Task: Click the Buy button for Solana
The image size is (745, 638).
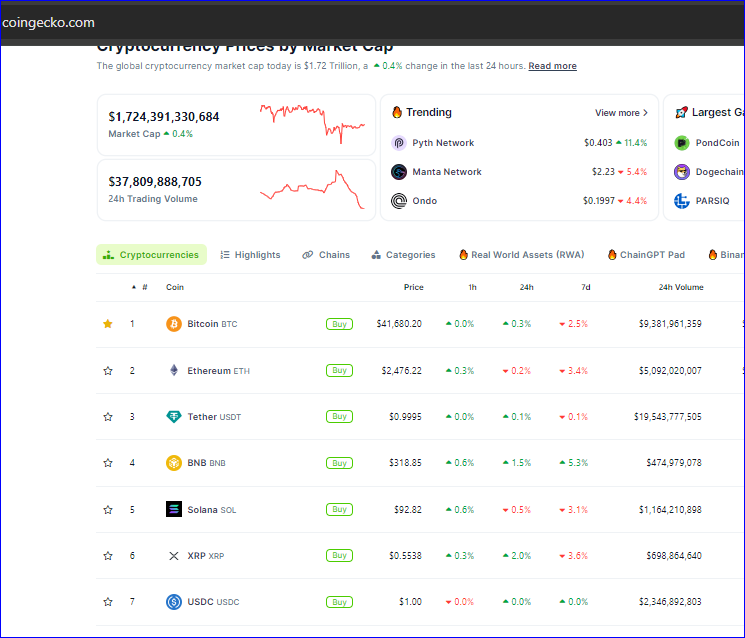Action: tap(339, 509)
